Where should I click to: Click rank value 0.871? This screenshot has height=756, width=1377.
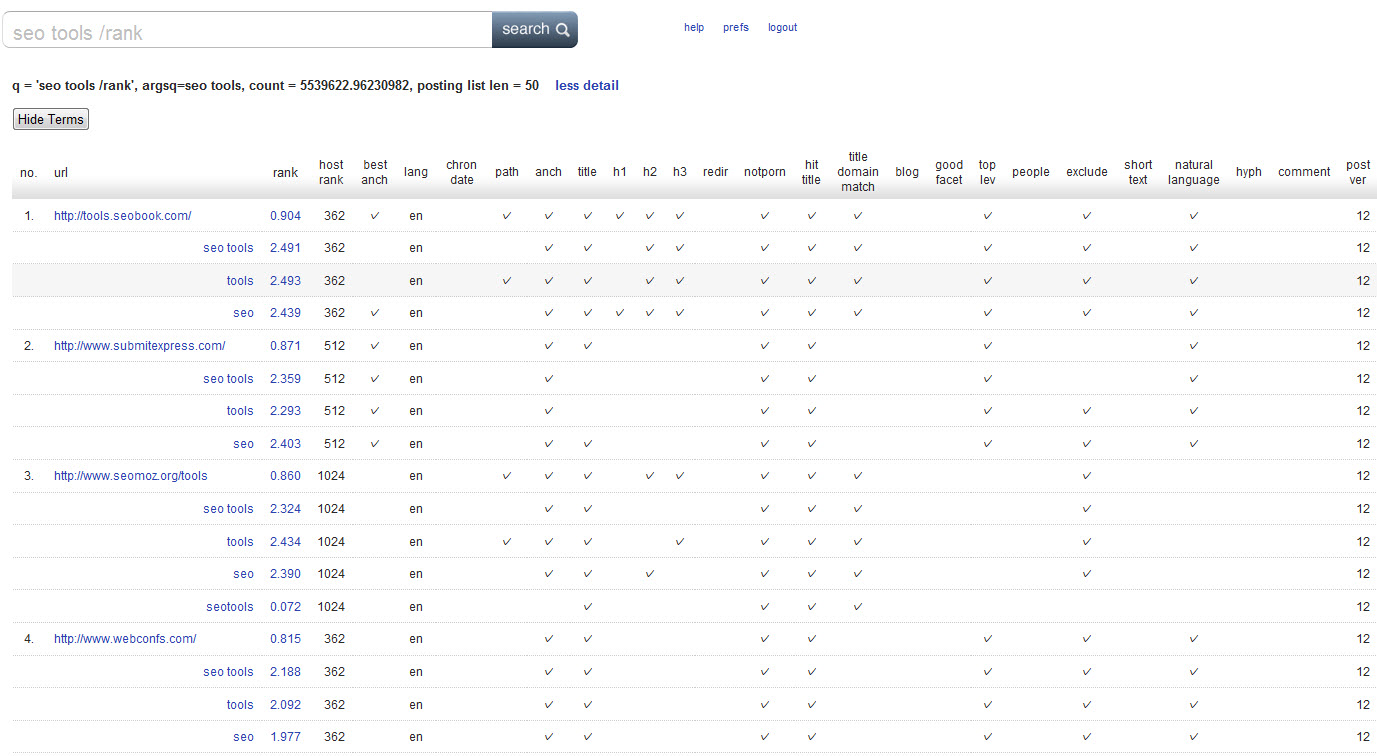[x=285, y=346]
